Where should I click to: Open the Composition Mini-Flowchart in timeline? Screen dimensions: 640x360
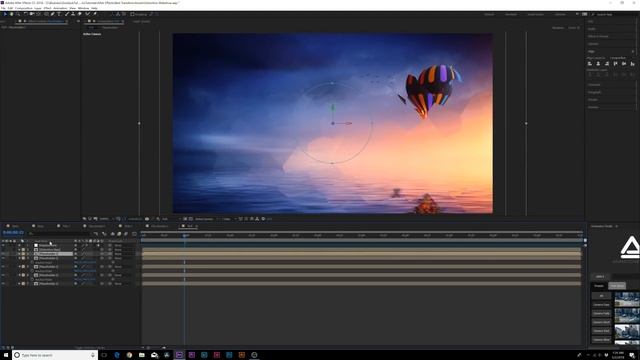point(96,233)
